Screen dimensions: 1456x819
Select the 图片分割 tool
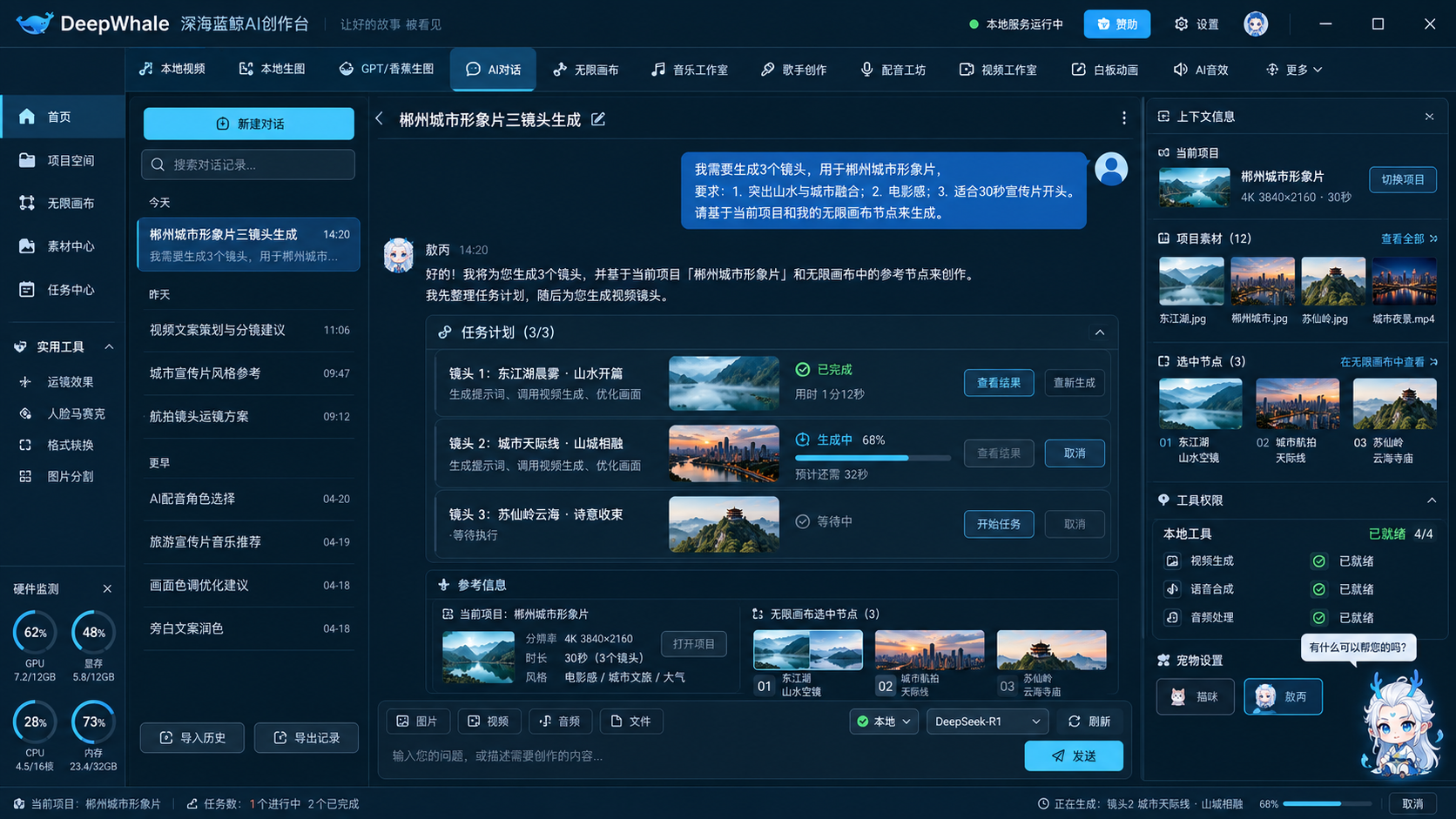(63, 477)
